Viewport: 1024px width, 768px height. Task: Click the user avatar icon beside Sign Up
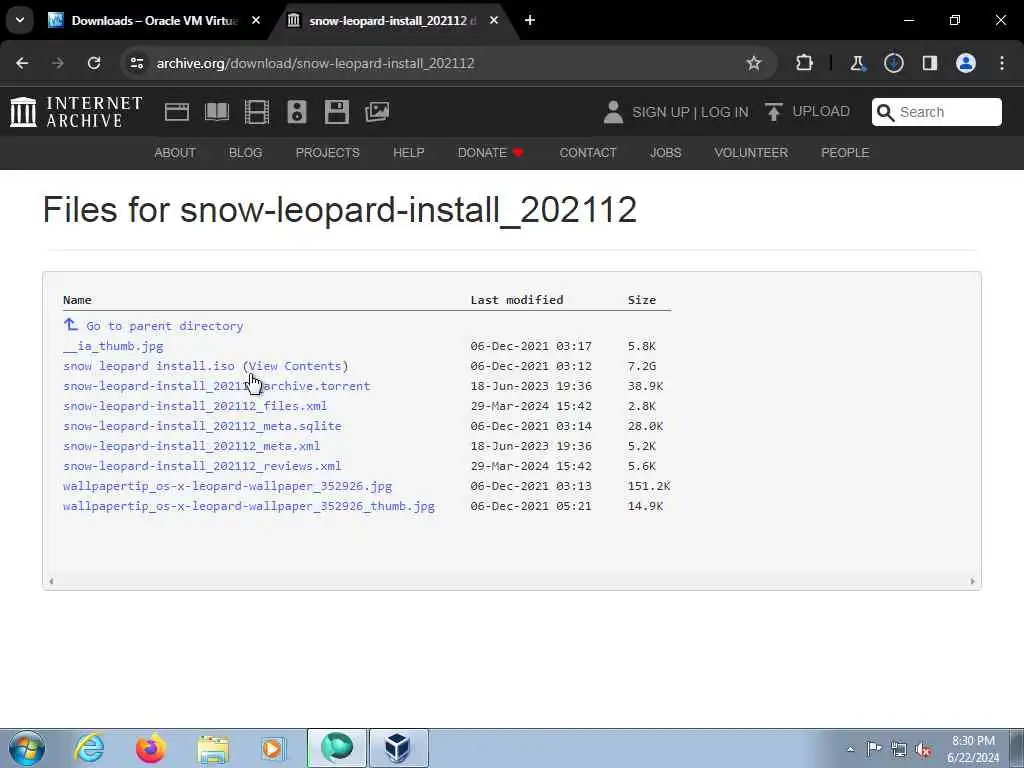click(613, 112)
